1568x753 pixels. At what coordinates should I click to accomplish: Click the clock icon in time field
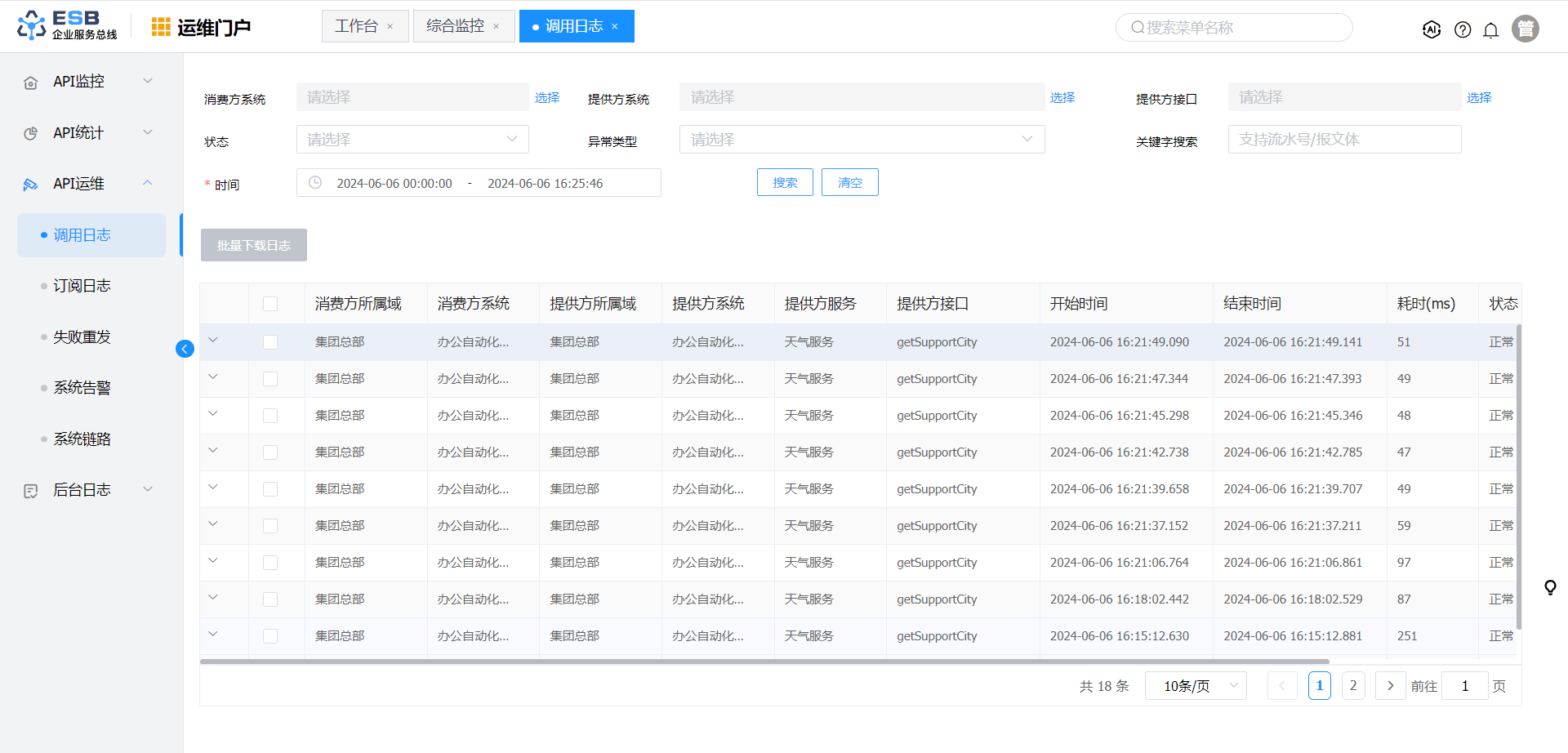point(315,183)
